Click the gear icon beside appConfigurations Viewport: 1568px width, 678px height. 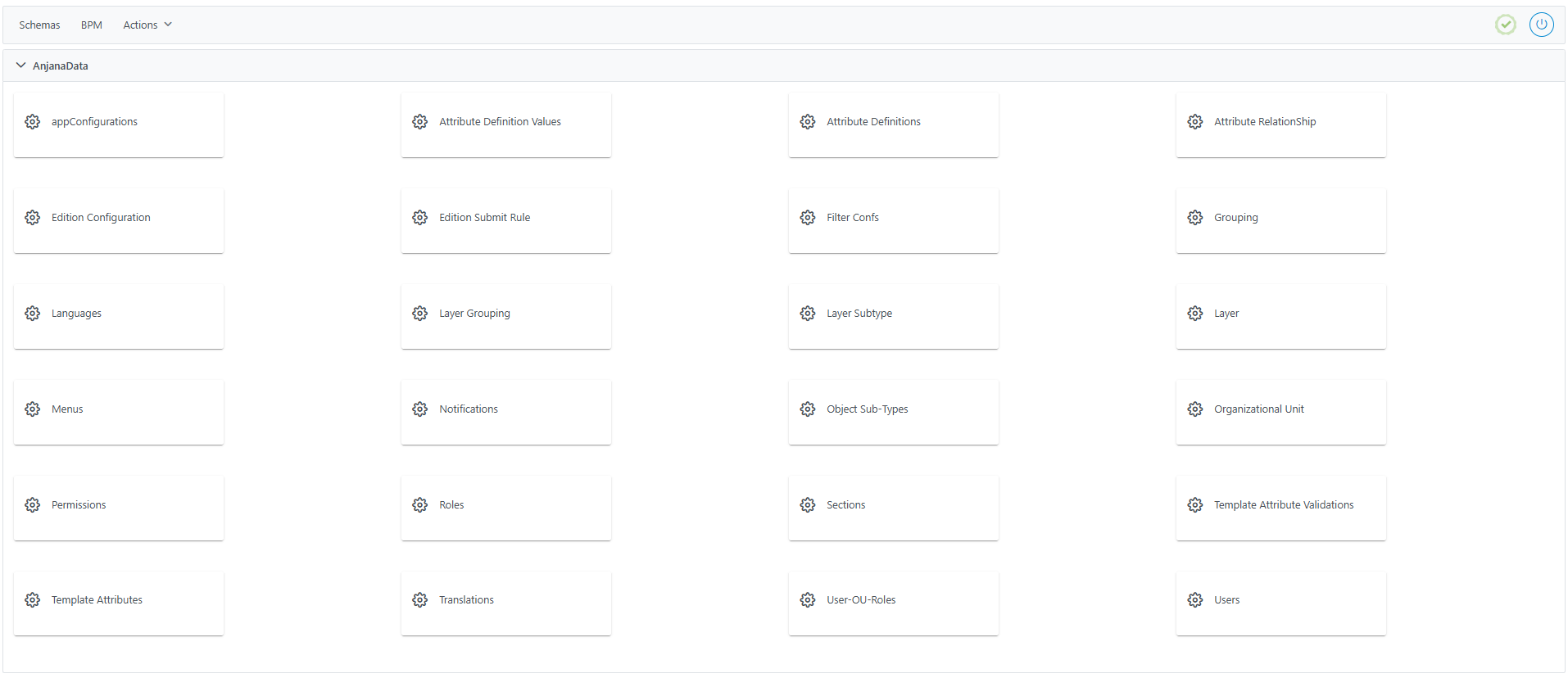point(33,122)
